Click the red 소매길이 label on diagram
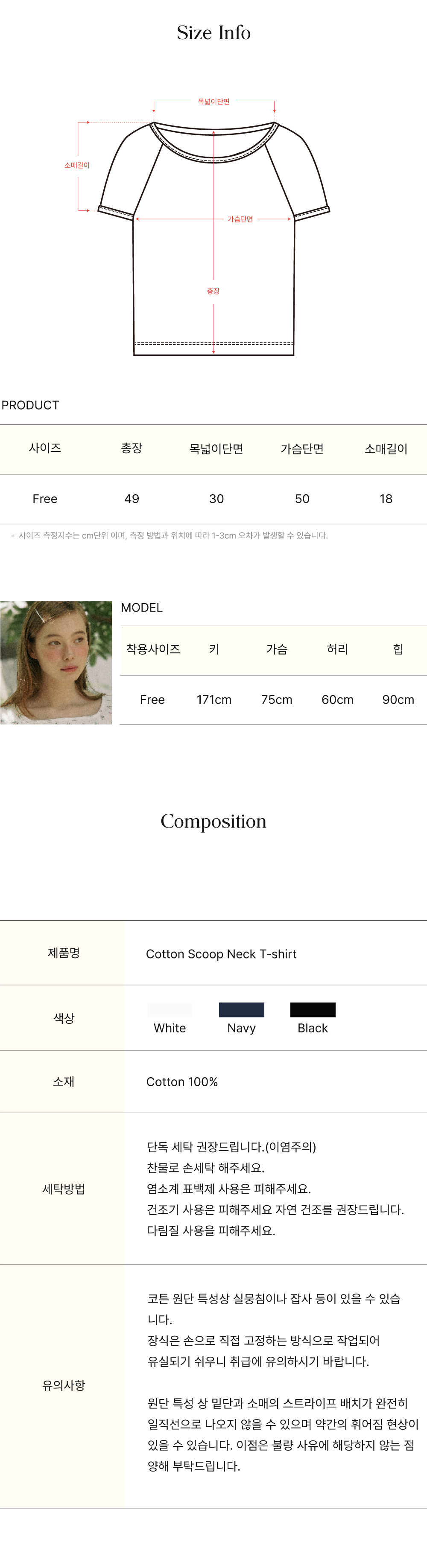 (x=77, y=165)
